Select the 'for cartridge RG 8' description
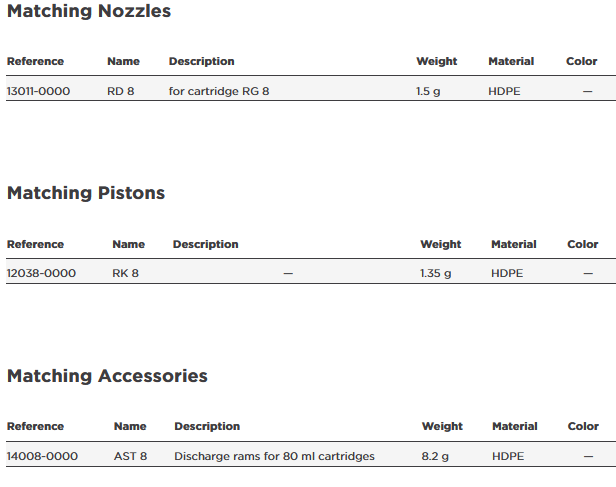616x487 pixels. pos(219,91)
